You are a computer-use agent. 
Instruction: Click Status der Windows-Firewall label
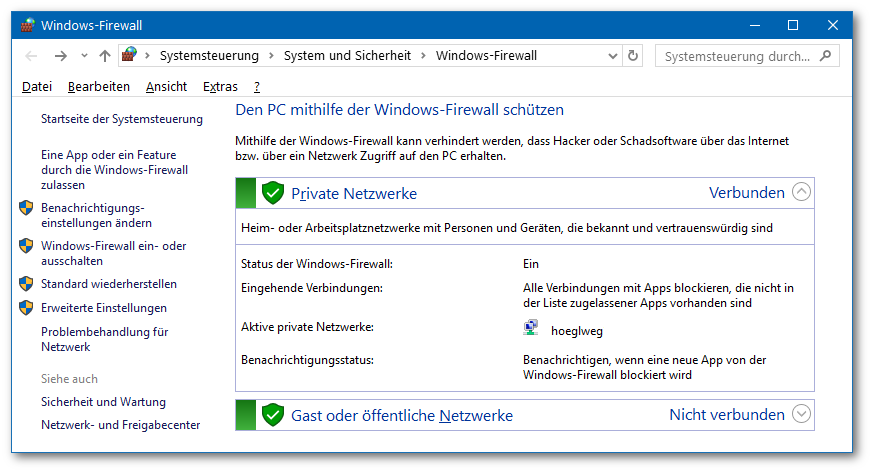(316, 264)
